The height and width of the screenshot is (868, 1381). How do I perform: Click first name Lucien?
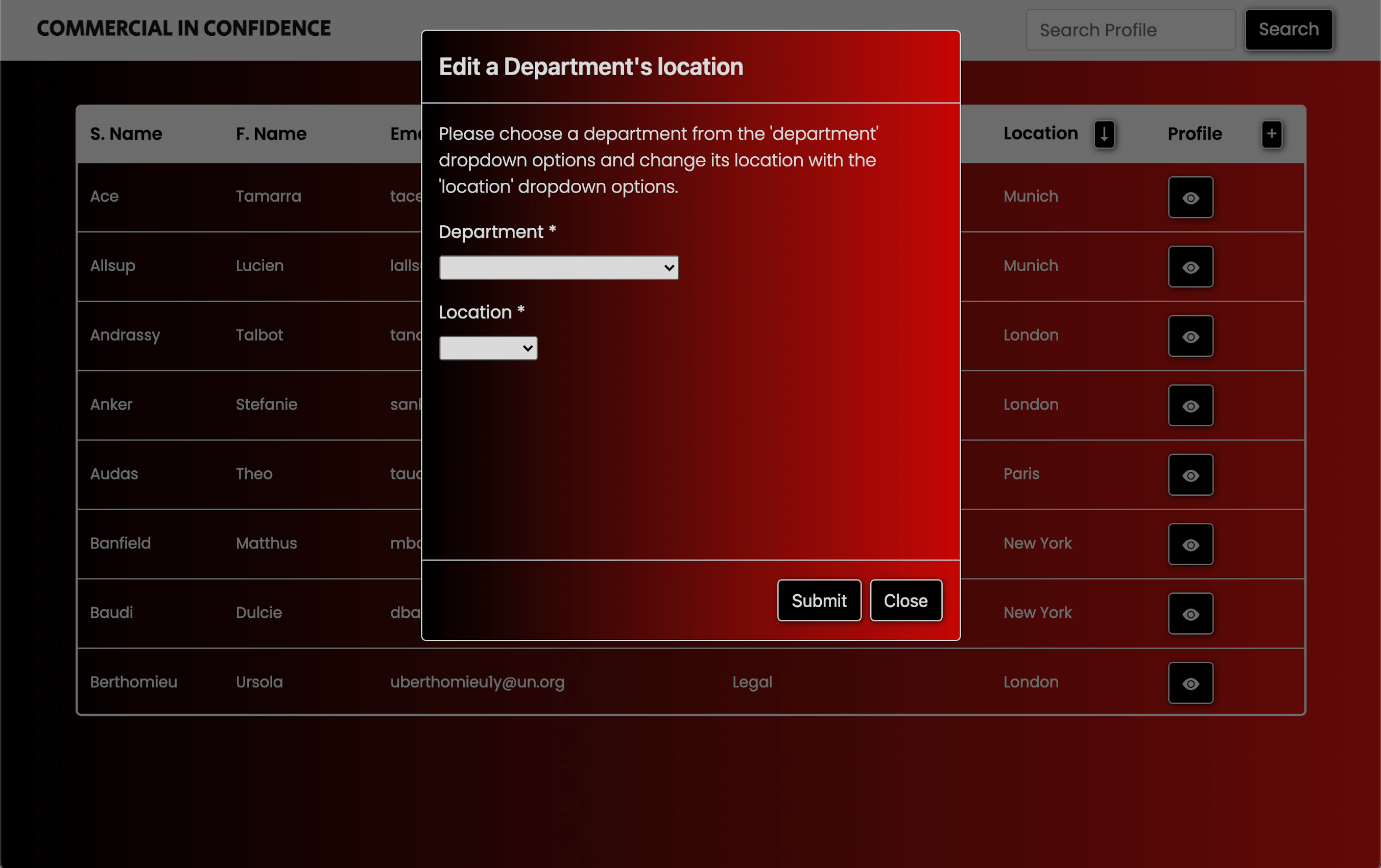point(260,266)
